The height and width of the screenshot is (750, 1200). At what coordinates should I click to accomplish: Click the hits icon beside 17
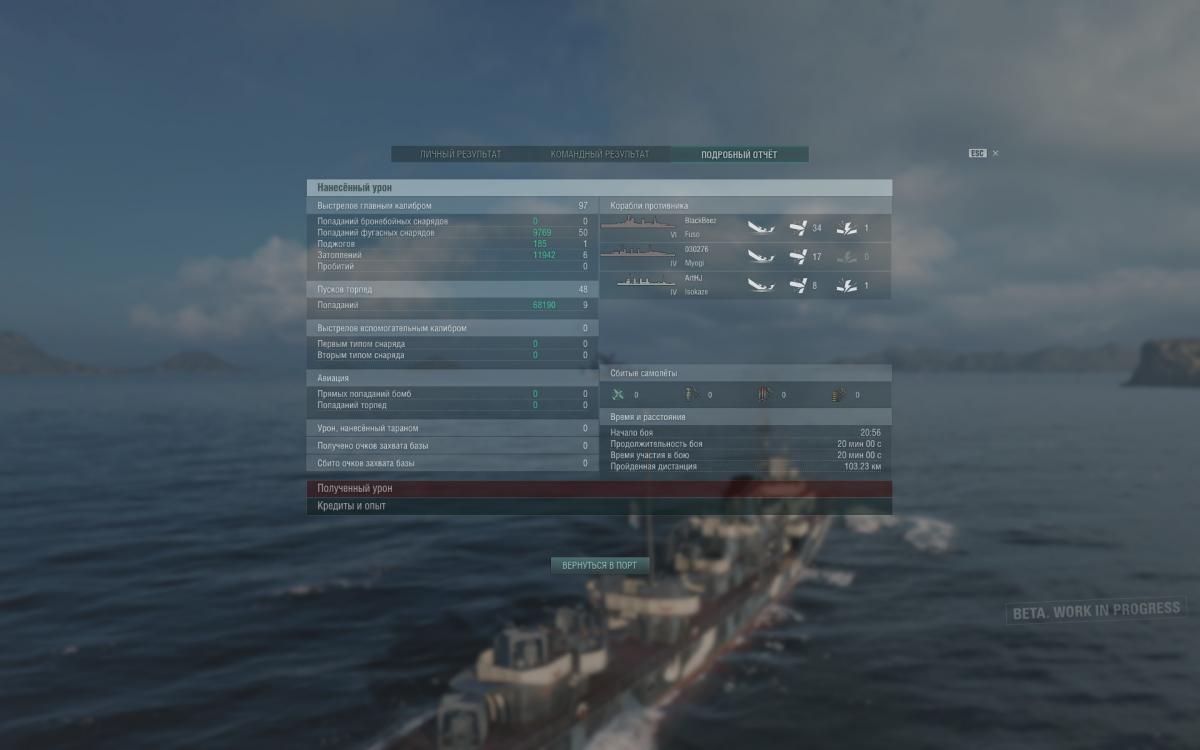798,257
